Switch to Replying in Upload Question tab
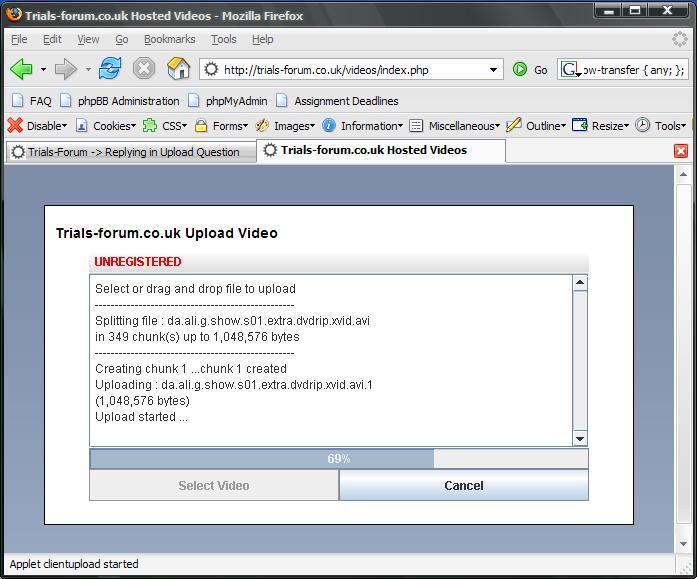 click(x=131, y=152)
